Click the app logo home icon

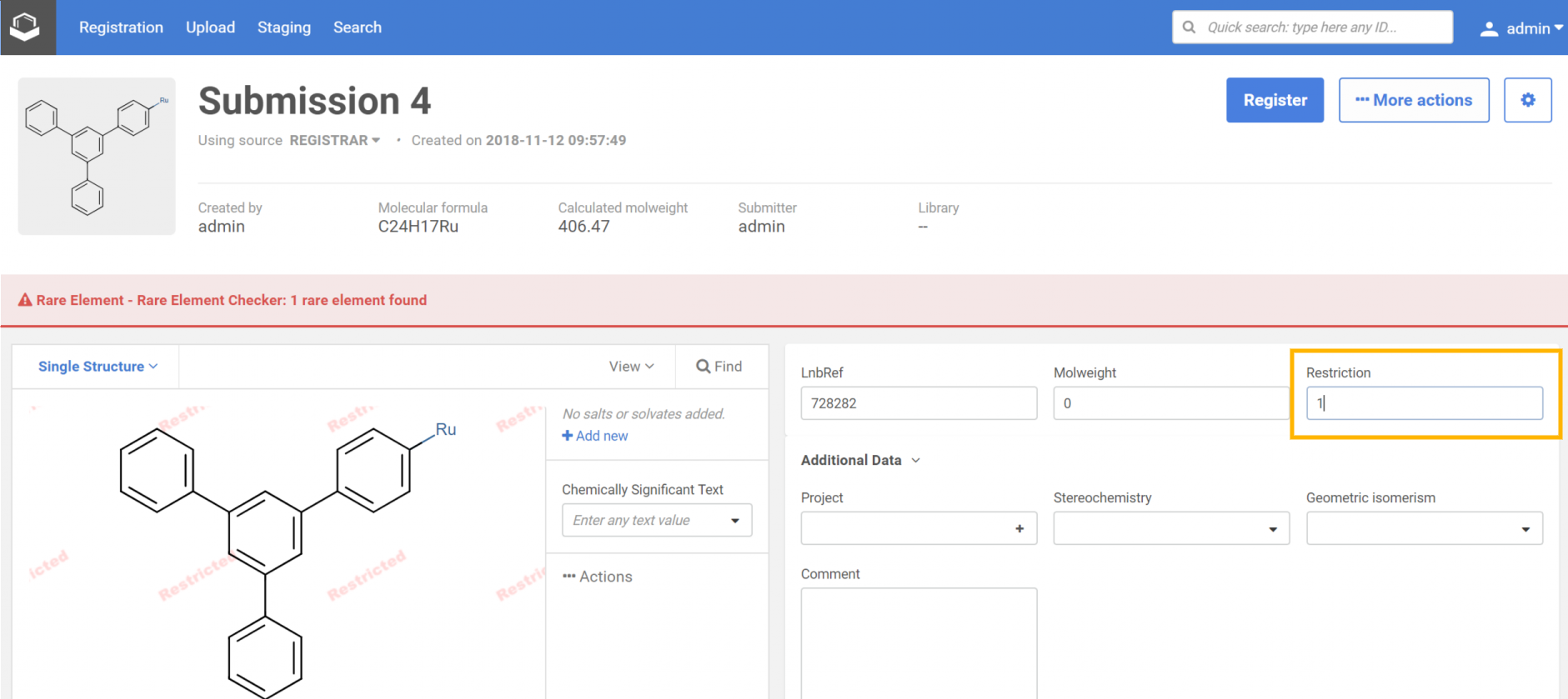click(x=26, y=27)
